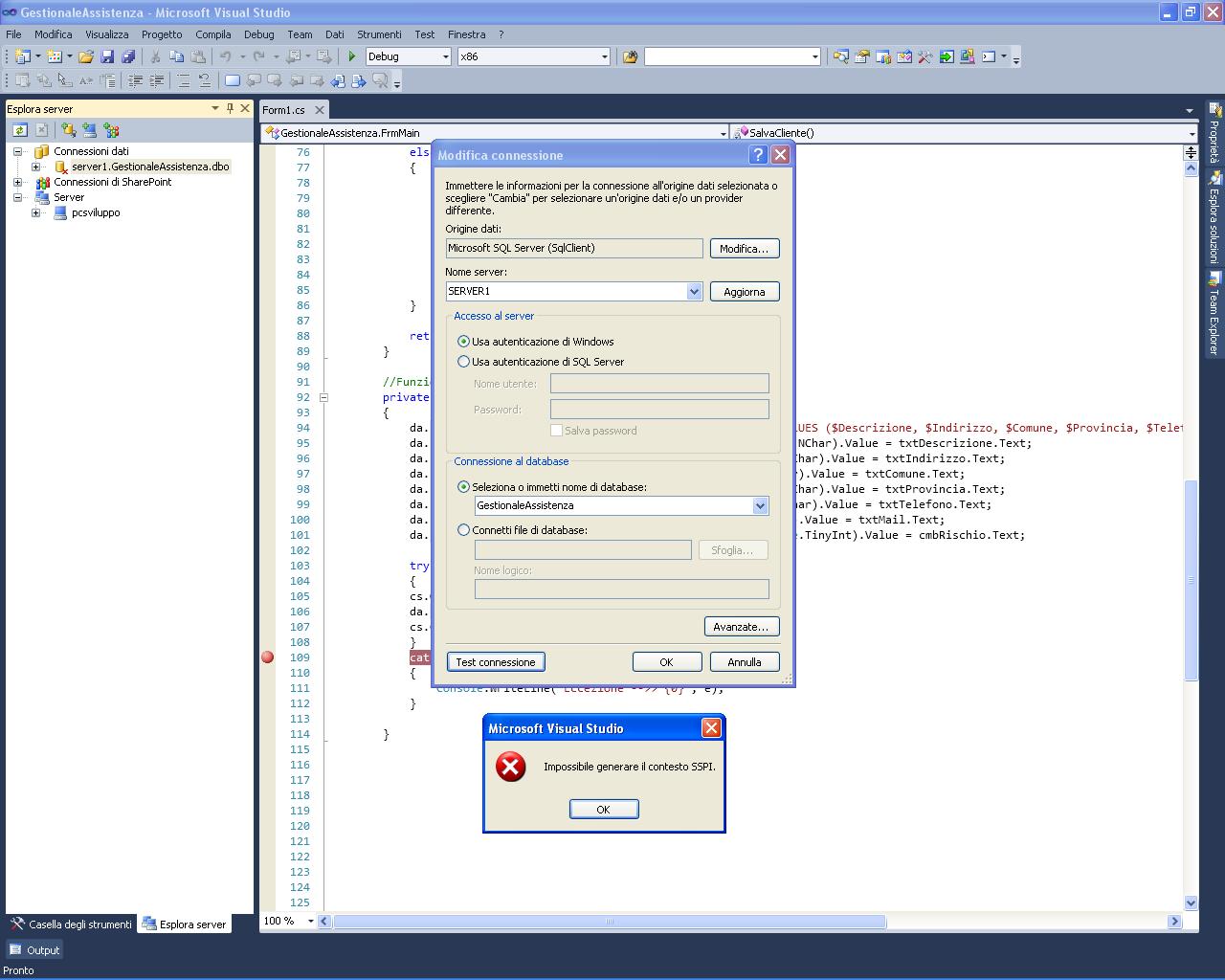Screen dimensions: 1225x980
Task: Open Extension Manager toolbar icon
Action: pyautogui.click(x=968, y=56)
